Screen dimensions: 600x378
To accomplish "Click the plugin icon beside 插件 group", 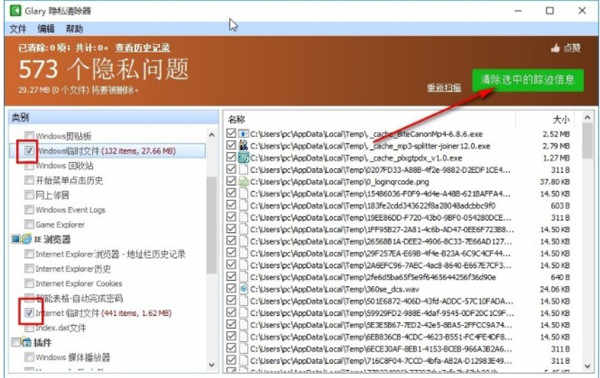I will tap(26, 342).
